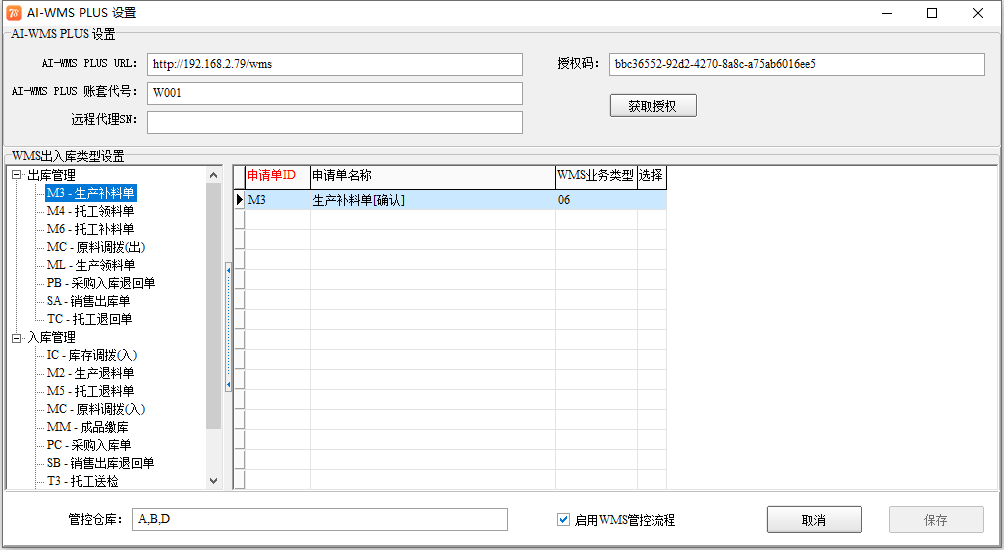Click the 保存 button
Screen dimensions: 1004x550
935,520
